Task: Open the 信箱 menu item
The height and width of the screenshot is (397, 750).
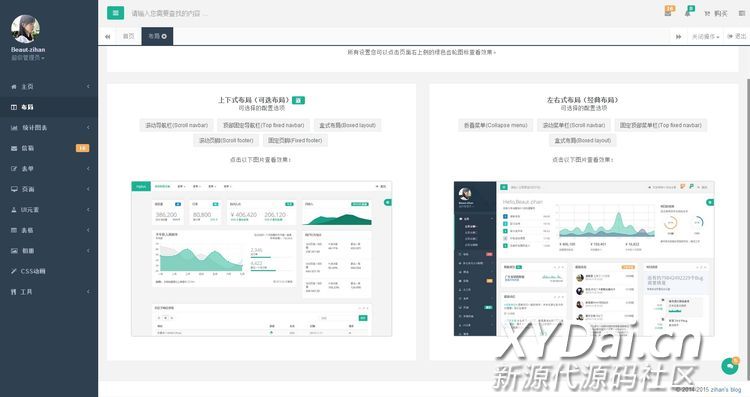Action: (49, 148)
